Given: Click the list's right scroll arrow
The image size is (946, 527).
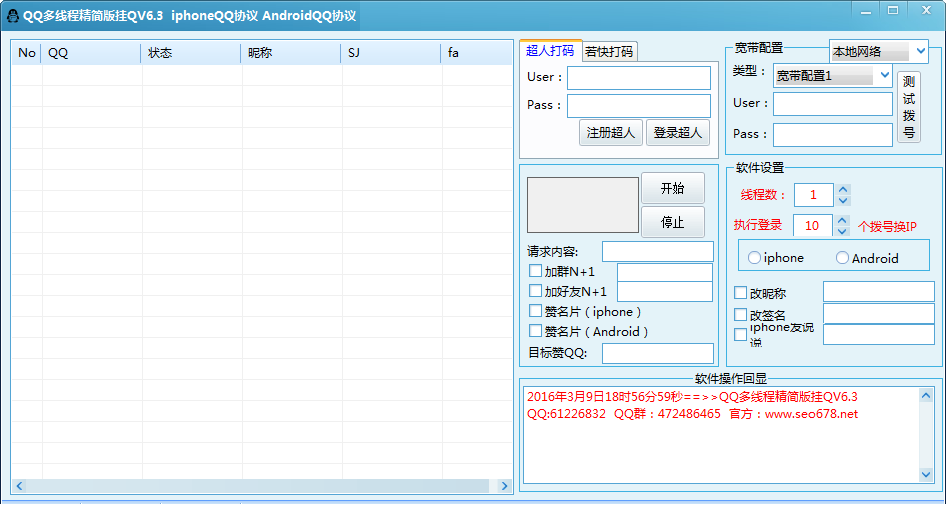Looking at the screenshot, I should pyautogui.click(x=504, y=486).
